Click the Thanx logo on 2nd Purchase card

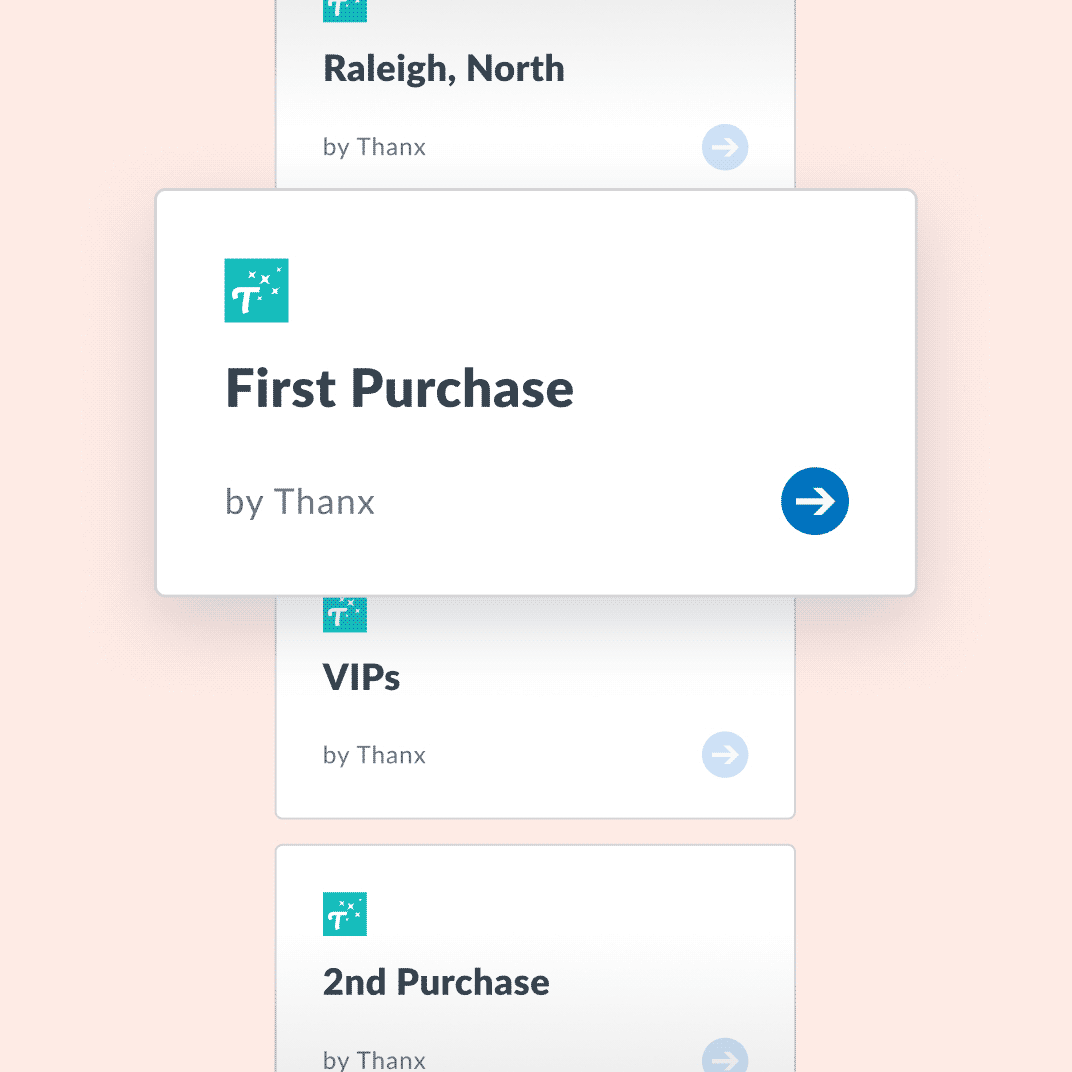[345, 914]
